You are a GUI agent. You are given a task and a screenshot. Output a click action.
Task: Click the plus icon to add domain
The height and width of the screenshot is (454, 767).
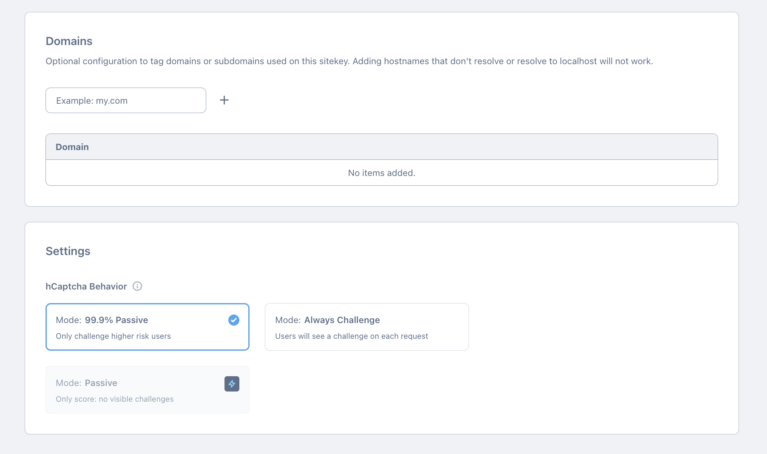pyautogui.click(x=224, y=100)
